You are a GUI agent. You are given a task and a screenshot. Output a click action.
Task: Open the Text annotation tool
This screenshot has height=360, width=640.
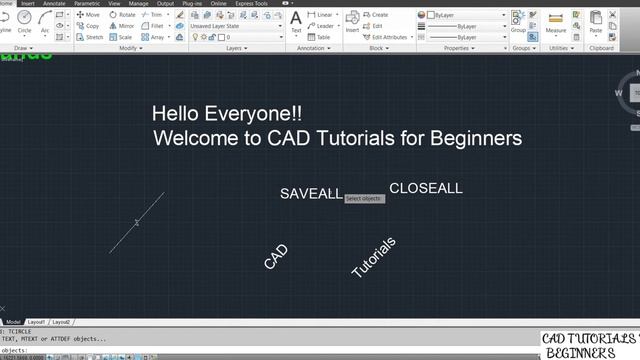pos(296,22)
